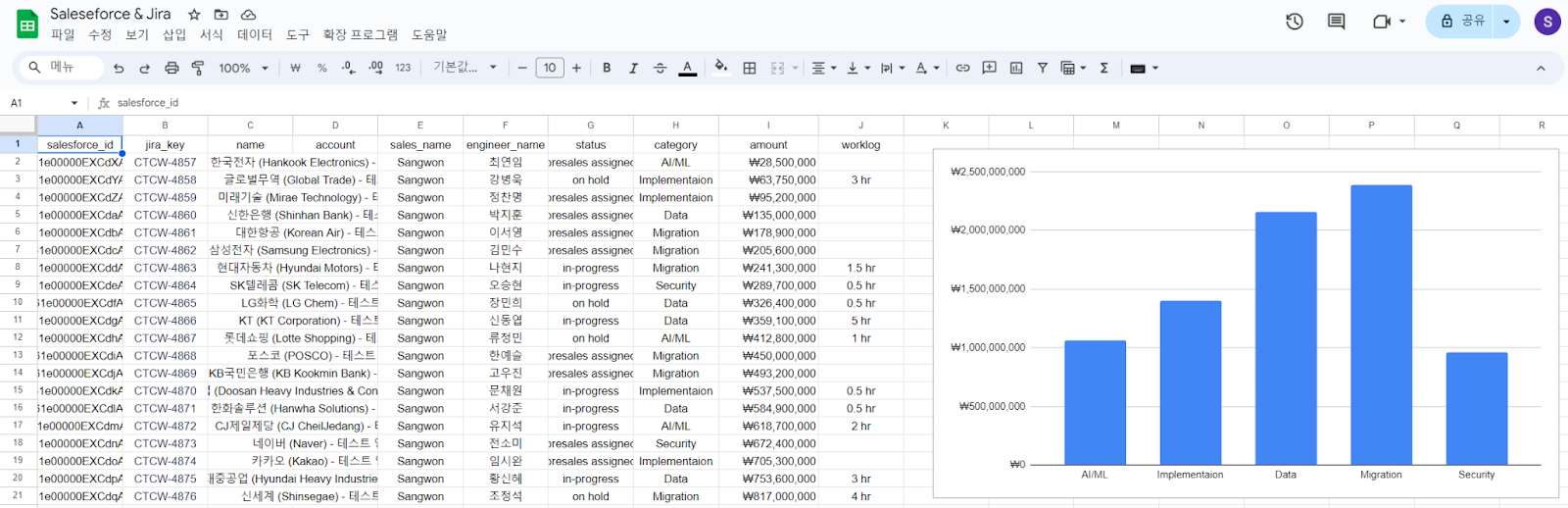1568x508 pixels.
Task: Open the 123 number formats menu
Action: pos(403,68)
